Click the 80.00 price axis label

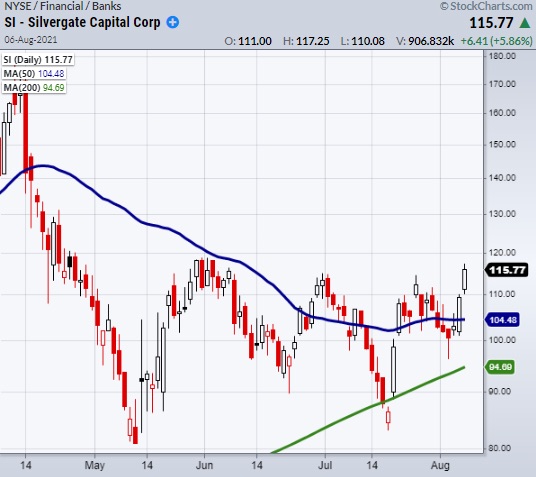500,448
